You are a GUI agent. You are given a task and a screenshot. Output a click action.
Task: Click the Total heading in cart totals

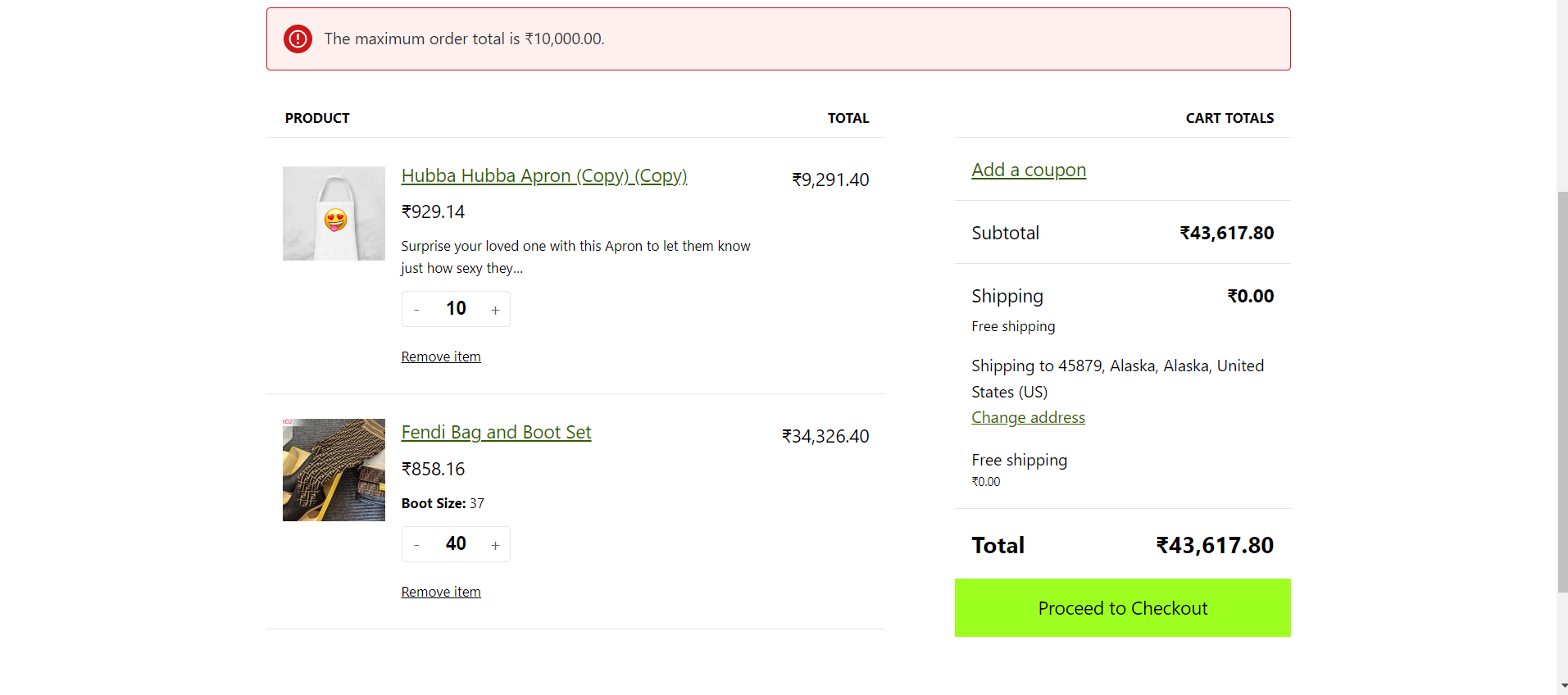(x=998, y=545)
